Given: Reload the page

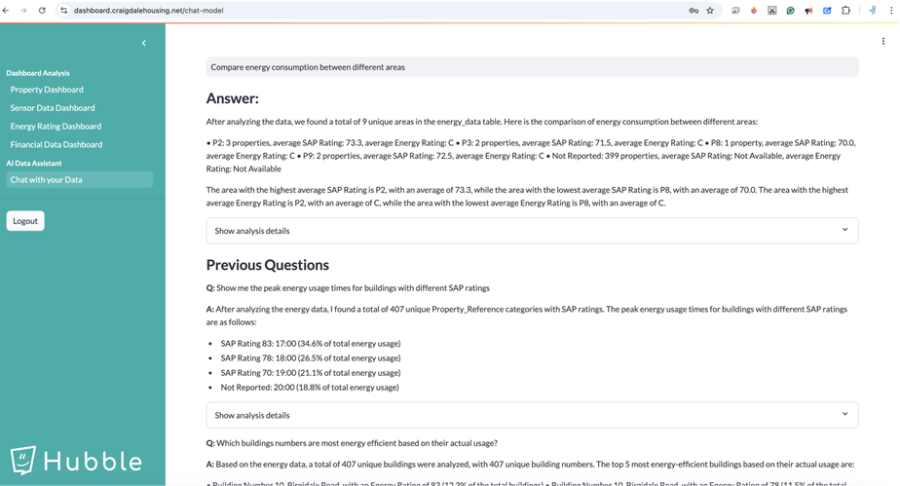Looking at the screenshot, I should click(42, 10).
